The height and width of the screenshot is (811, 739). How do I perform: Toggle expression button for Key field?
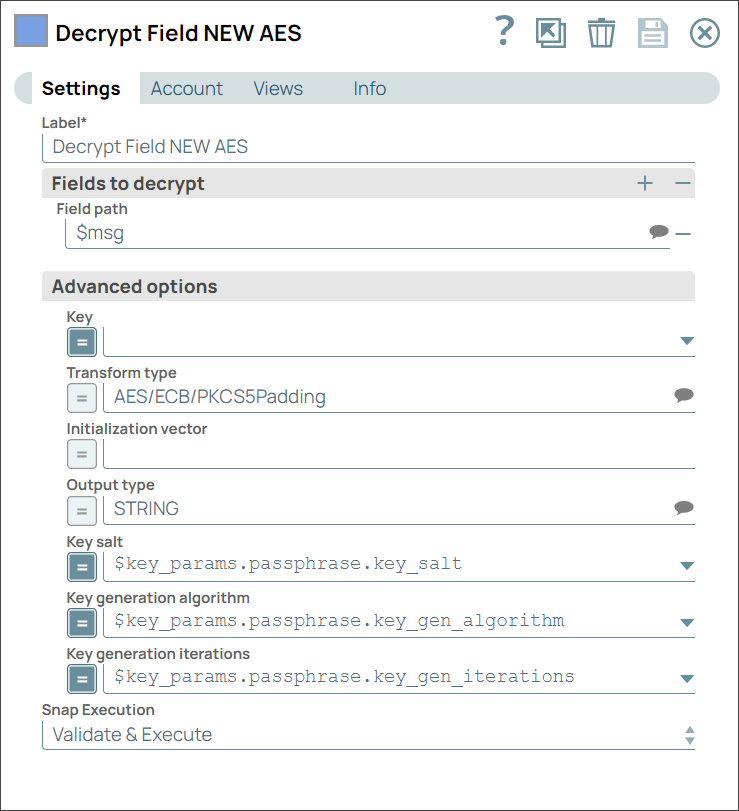pos(82,342)
